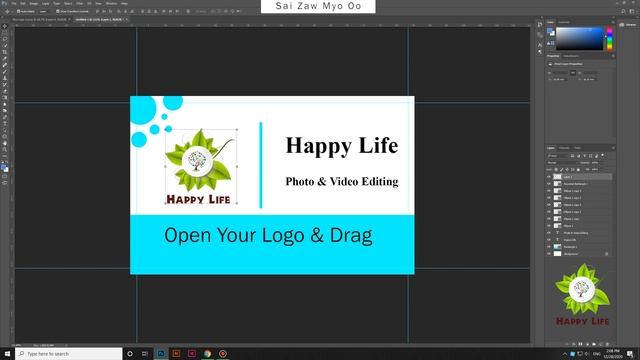
Task: Hide the Happy Life text layer
Action: 549,240
